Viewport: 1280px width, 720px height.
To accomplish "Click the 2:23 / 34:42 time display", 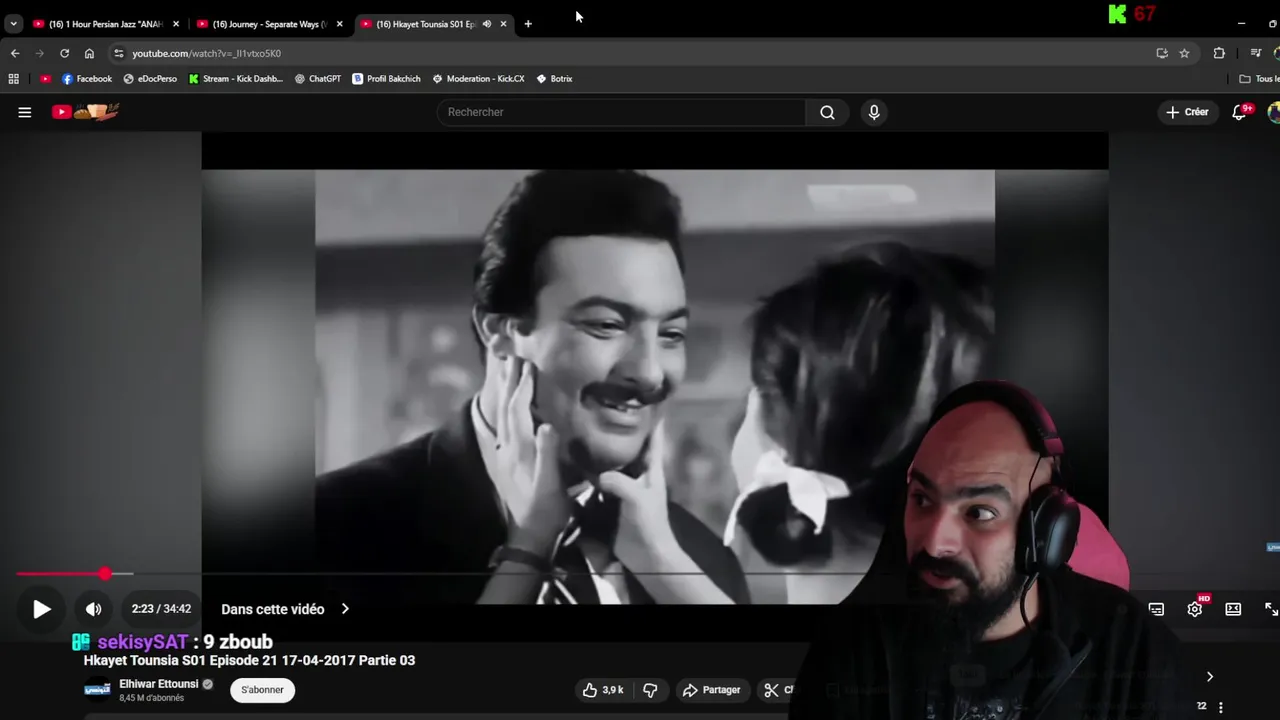I will coord(161,609).
